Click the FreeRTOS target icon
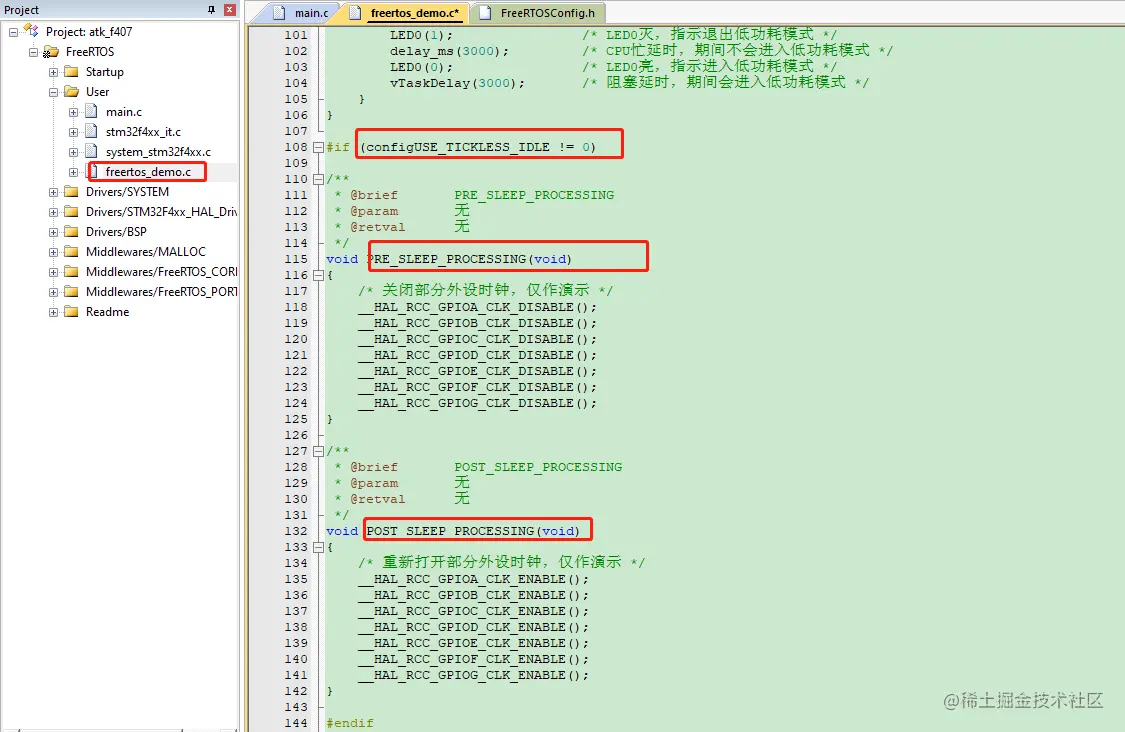The height and width of the screenshot is (732, 1125). click(51, 52)
